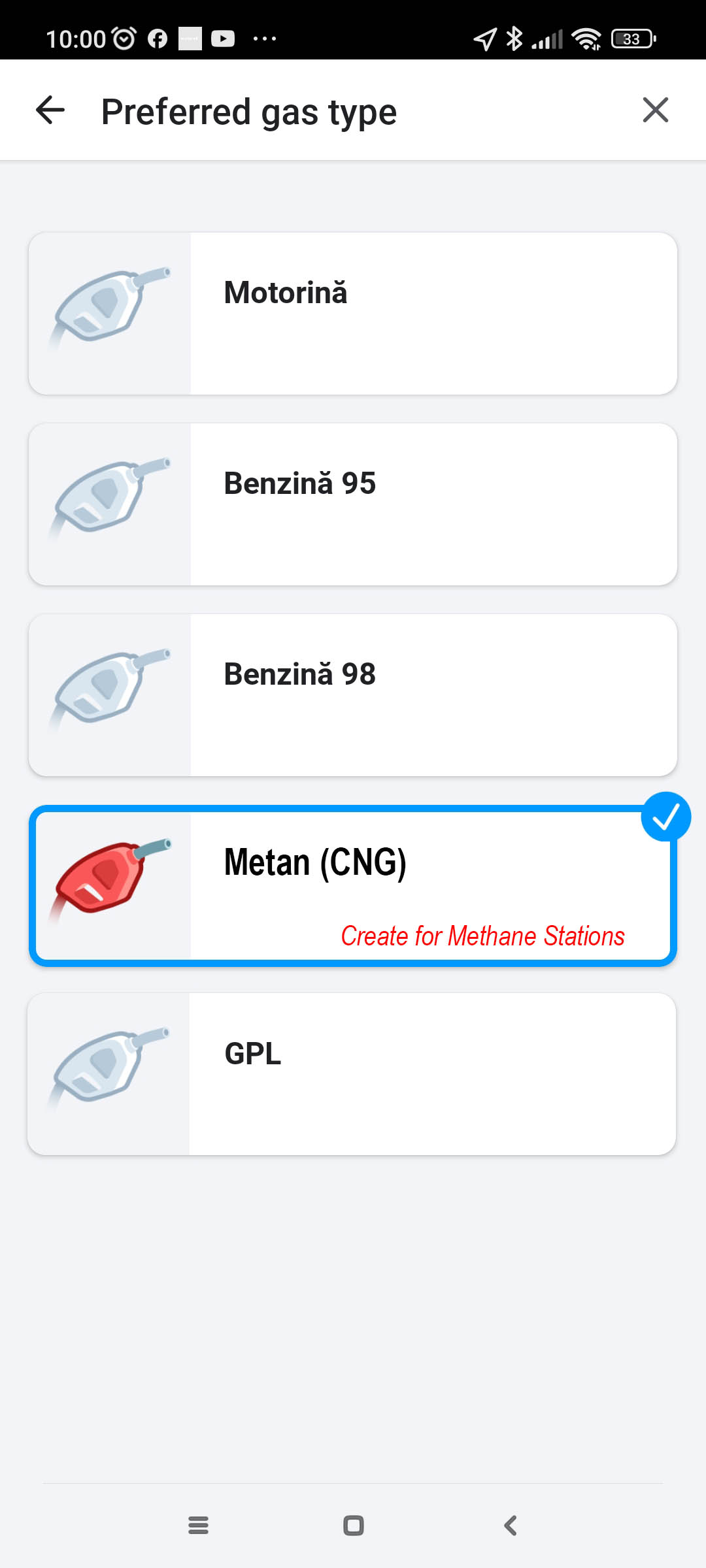This screenshot has width=706, height=1568.
Task: Click the blue checkmark on Metan (CNG)
Action: [665, 817]
